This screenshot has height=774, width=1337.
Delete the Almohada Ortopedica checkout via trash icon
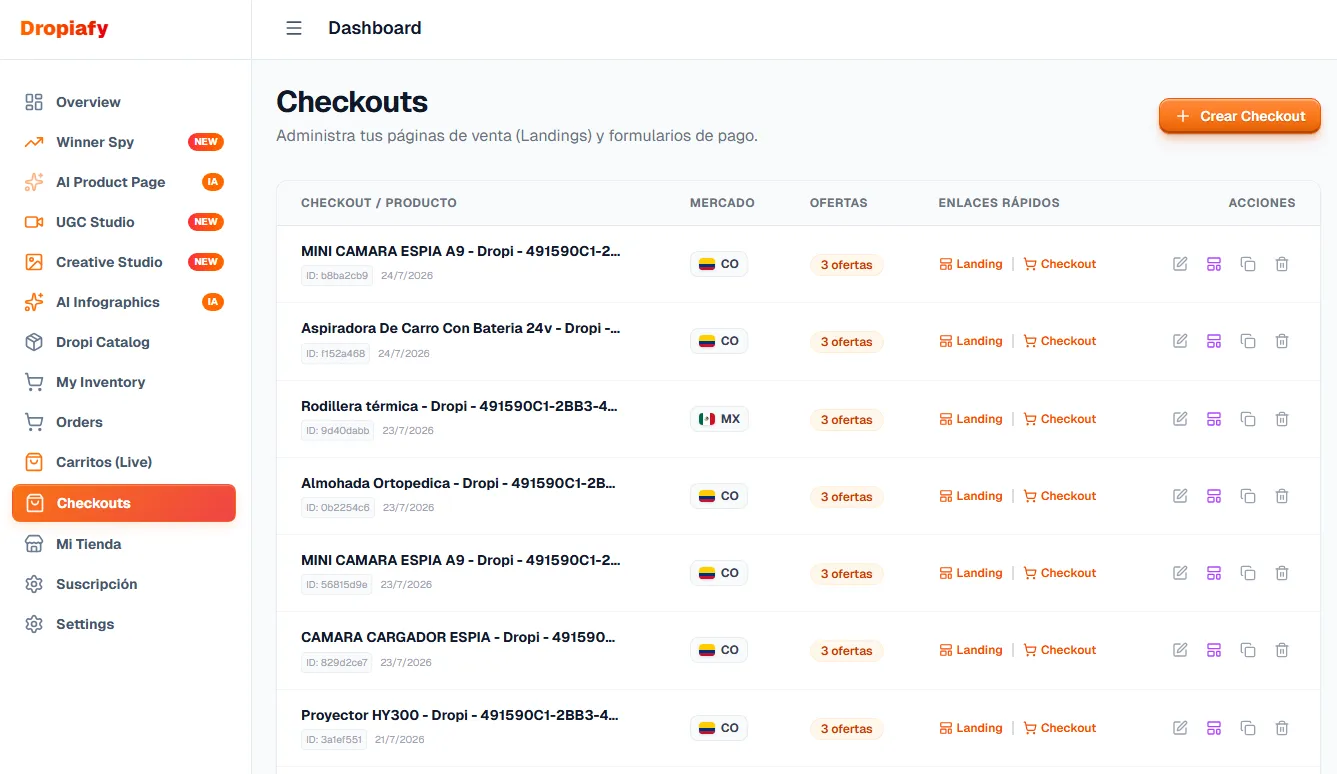click(1282, 496)
